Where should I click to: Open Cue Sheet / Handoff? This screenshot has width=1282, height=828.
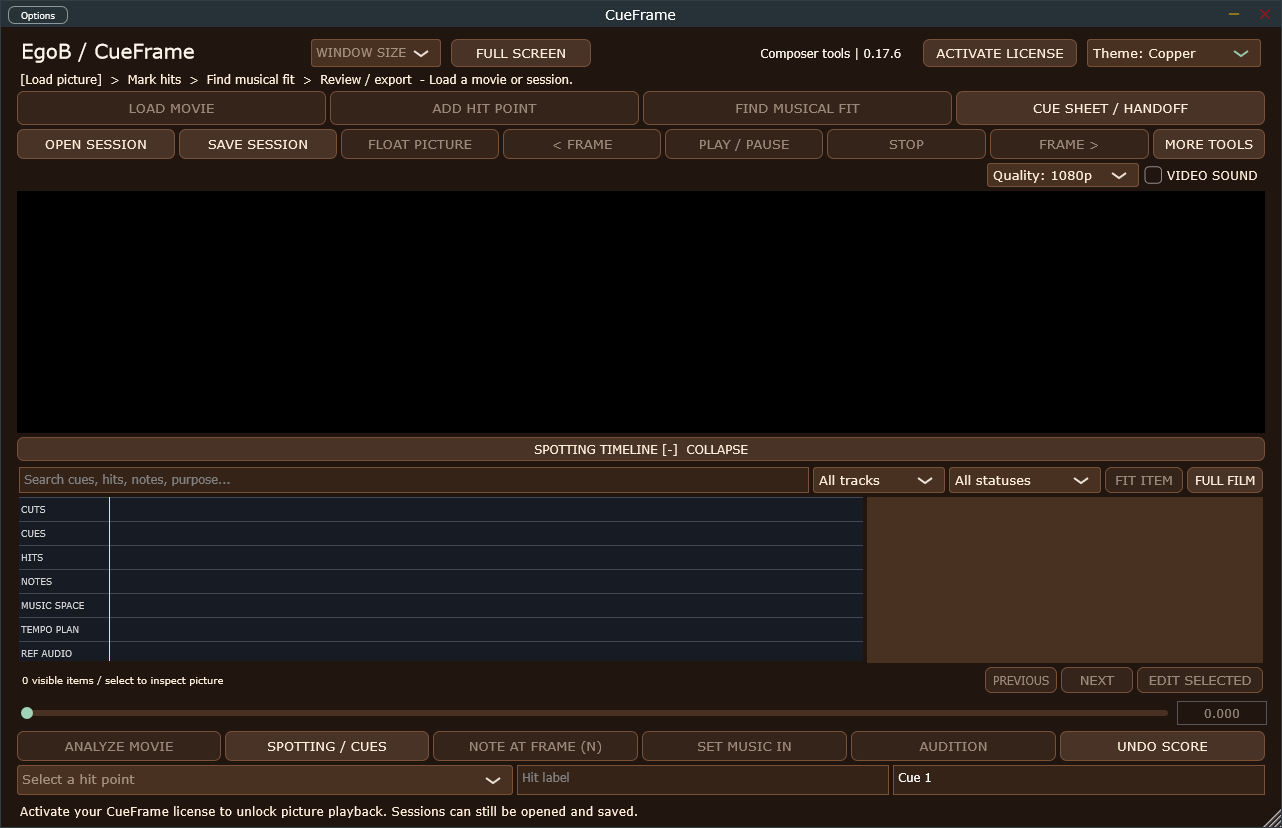pyautogui.click(x=1110, y=108)
